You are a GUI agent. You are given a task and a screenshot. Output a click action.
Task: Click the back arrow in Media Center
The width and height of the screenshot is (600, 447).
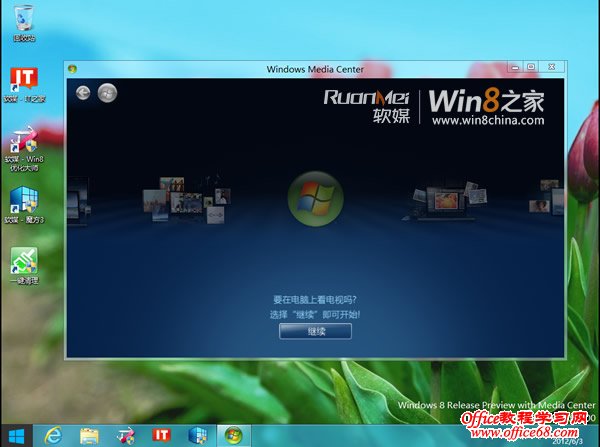click(83, 93)
